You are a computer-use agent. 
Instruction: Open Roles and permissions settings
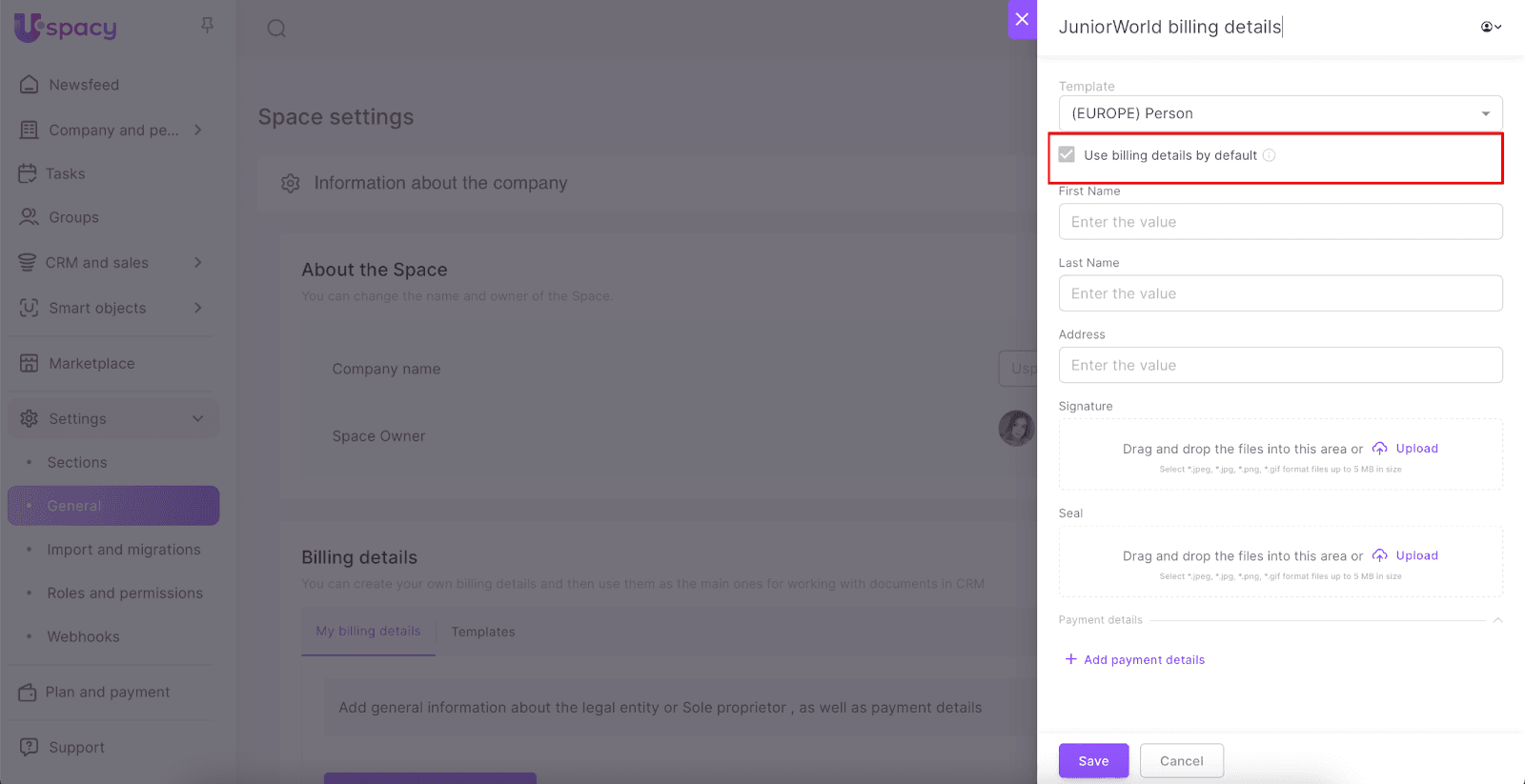click(x=125, y=593)
